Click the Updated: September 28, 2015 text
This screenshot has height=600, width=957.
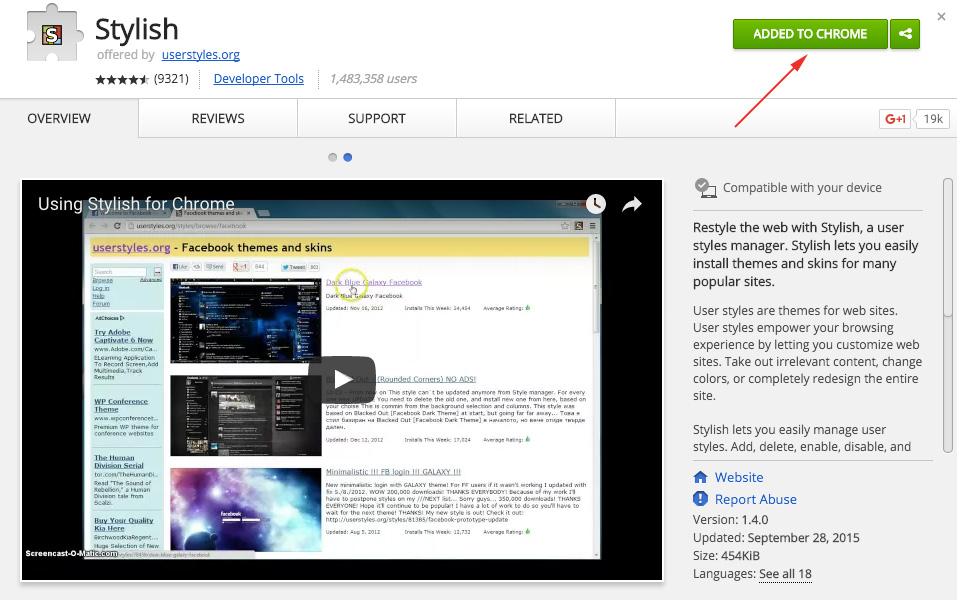[776, 538]
